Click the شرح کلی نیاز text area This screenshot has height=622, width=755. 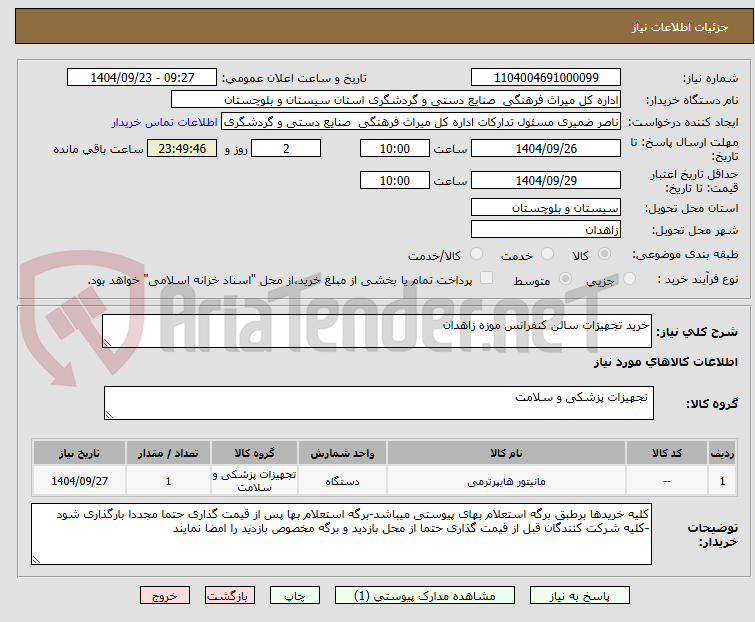tap(377, 331)
